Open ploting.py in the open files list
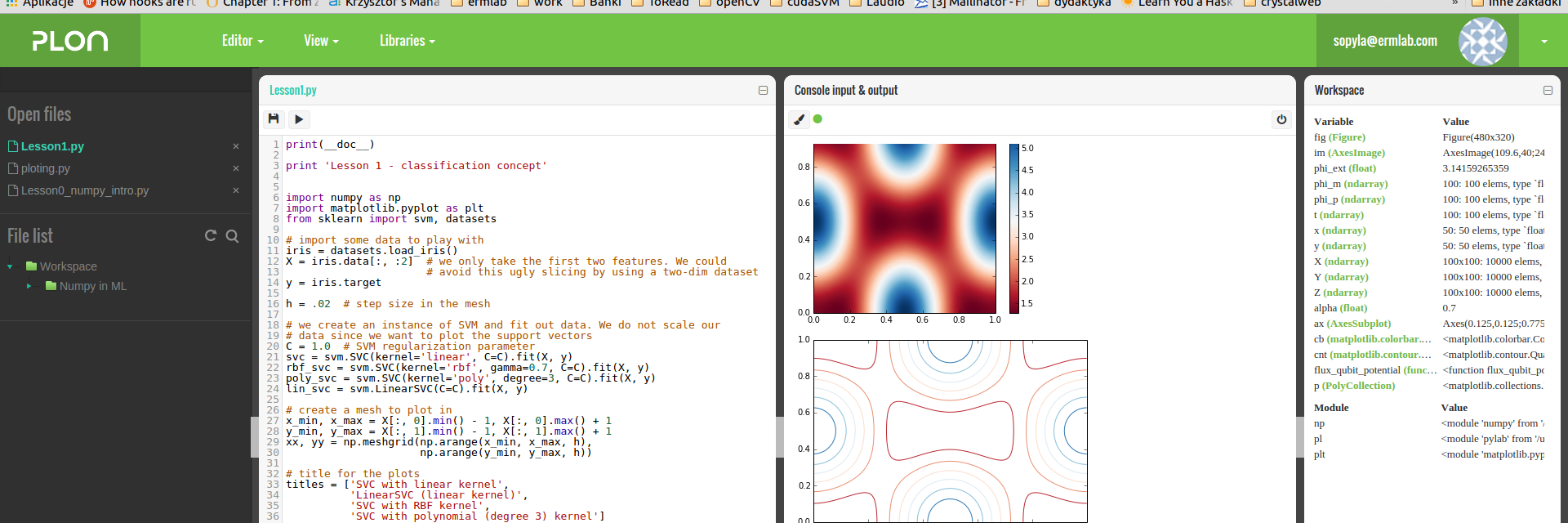This screenshot has height=523, width=1568. tap(45, 168)
